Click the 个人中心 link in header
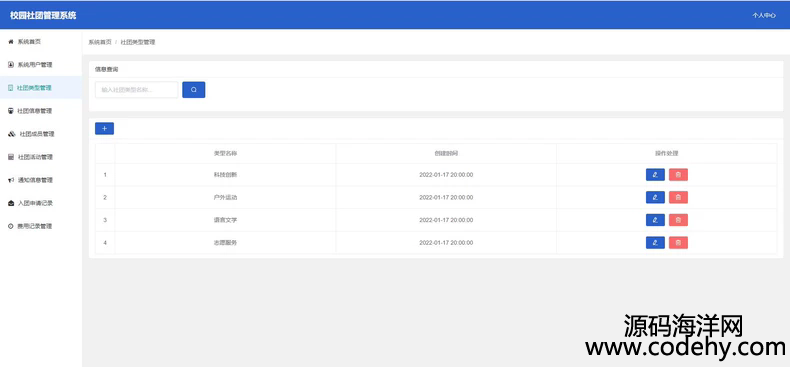This screenshot has width=790, height=367. pos(764,16)
